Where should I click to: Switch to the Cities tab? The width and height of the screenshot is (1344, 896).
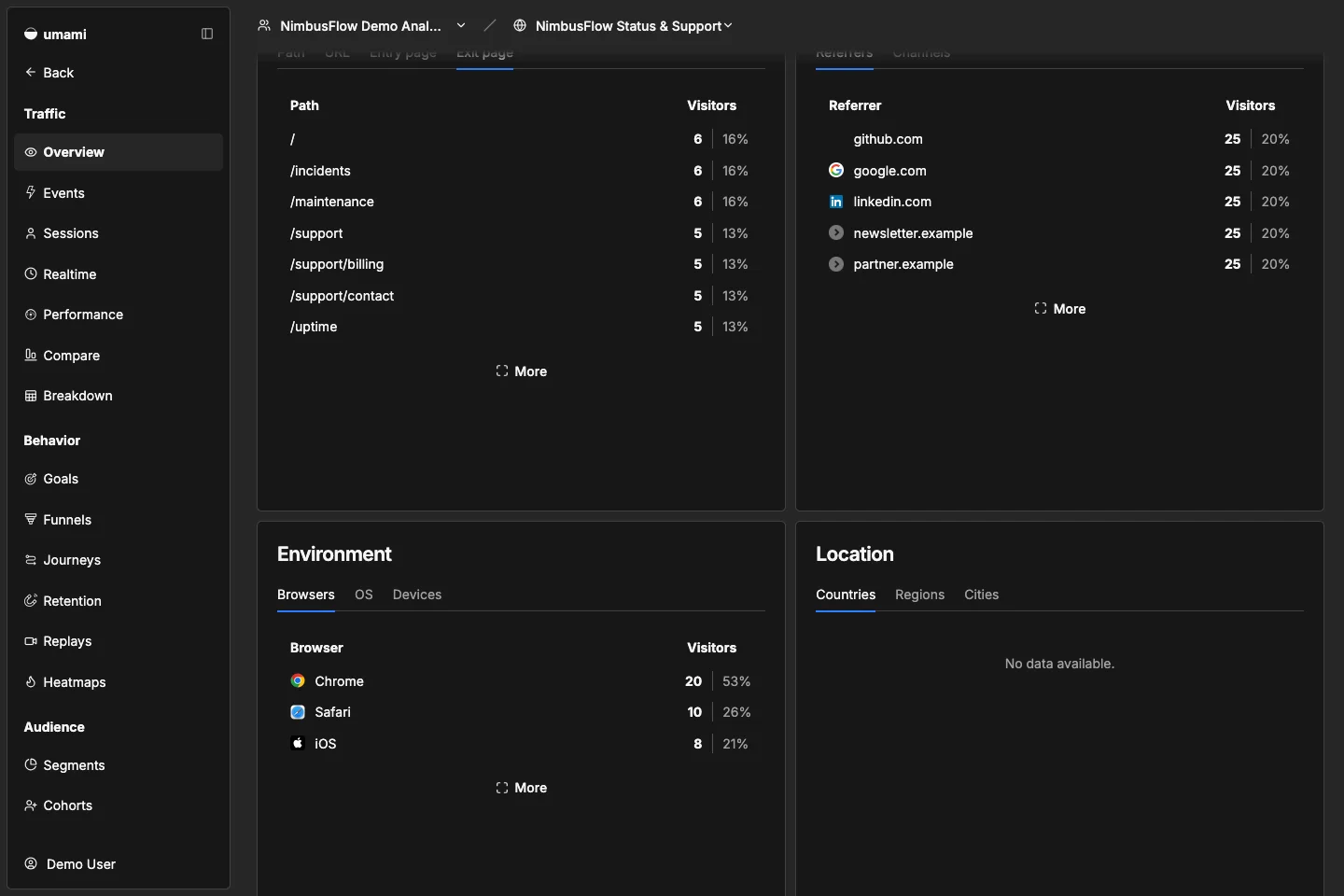[981, 595]
